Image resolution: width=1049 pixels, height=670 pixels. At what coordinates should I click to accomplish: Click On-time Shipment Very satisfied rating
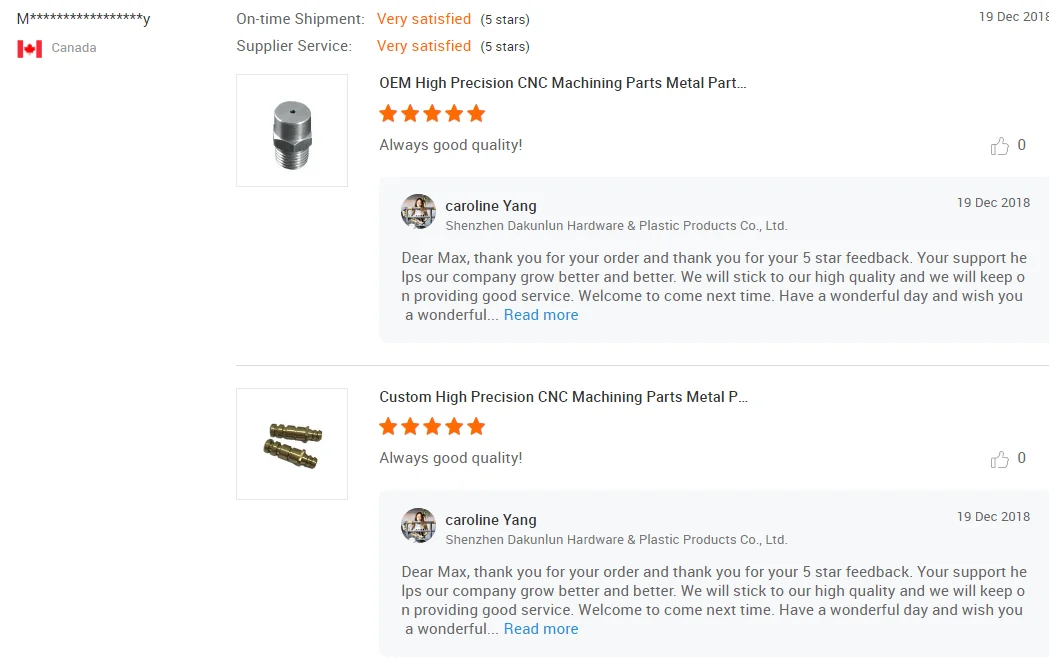[424, 19]
